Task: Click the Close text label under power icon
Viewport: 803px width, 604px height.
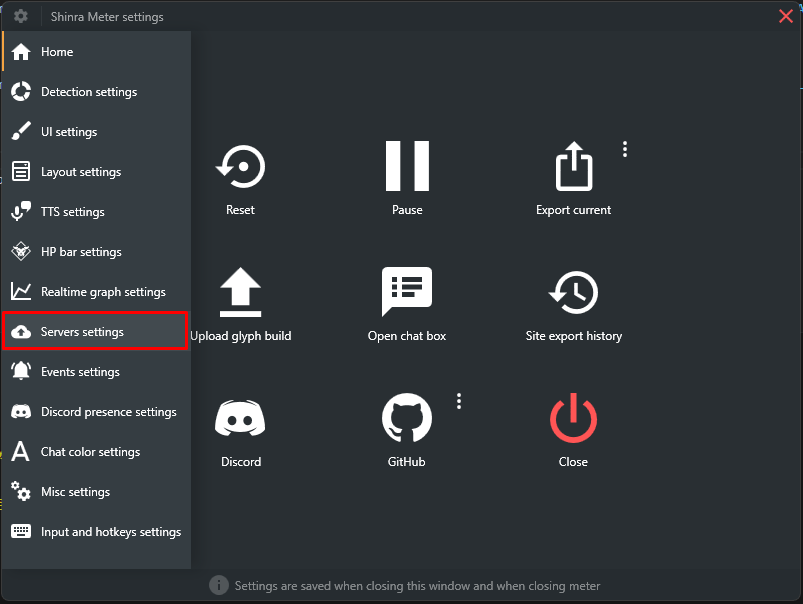Action: pos(573,462)
